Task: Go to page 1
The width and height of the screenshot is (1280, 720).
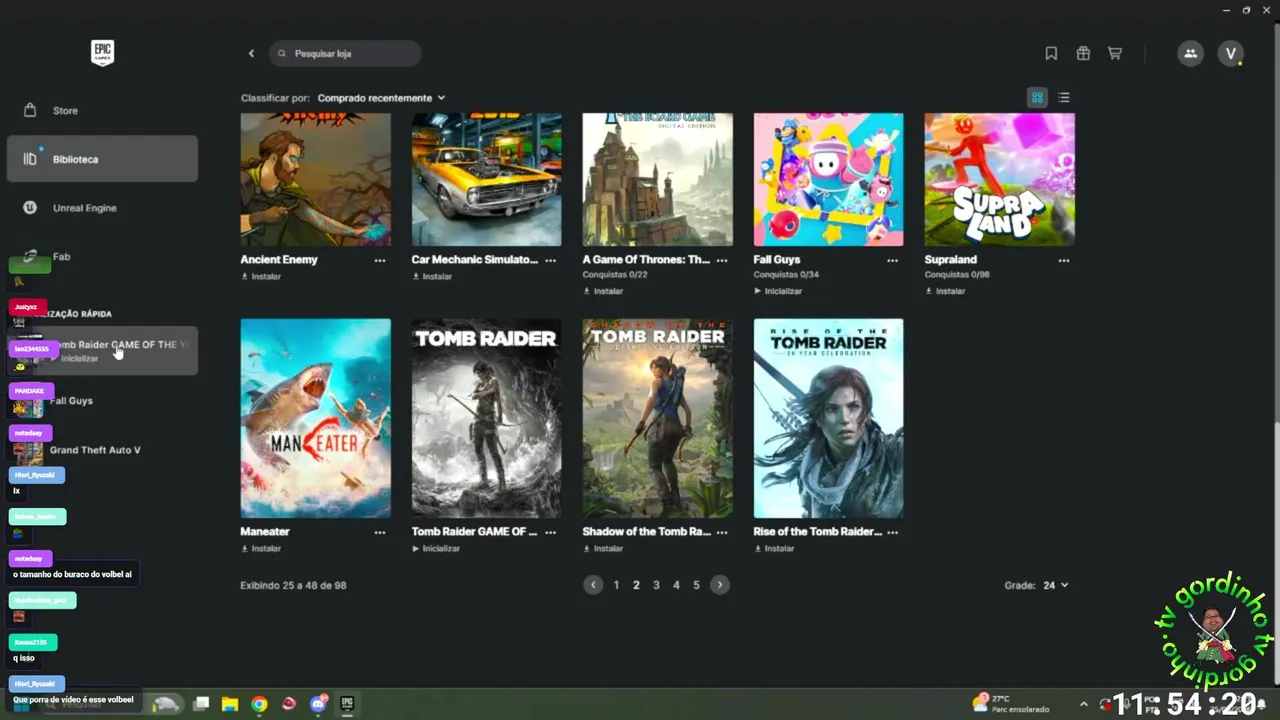Action: tap(616, 585)
